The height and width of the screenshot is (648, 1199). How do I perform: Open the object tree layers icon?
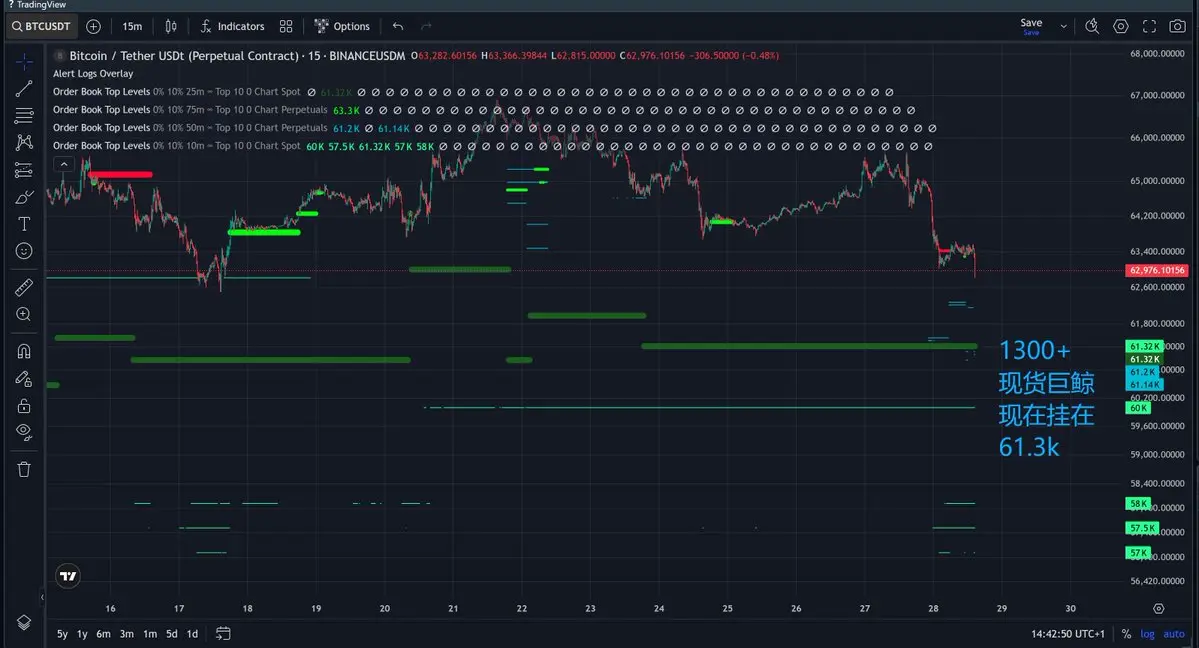24,623
